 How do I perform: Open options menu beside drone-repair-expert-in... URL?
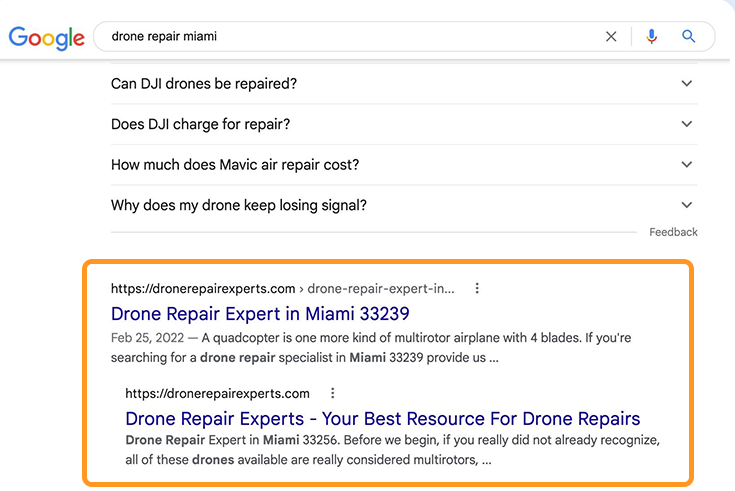tap(477, 288)
